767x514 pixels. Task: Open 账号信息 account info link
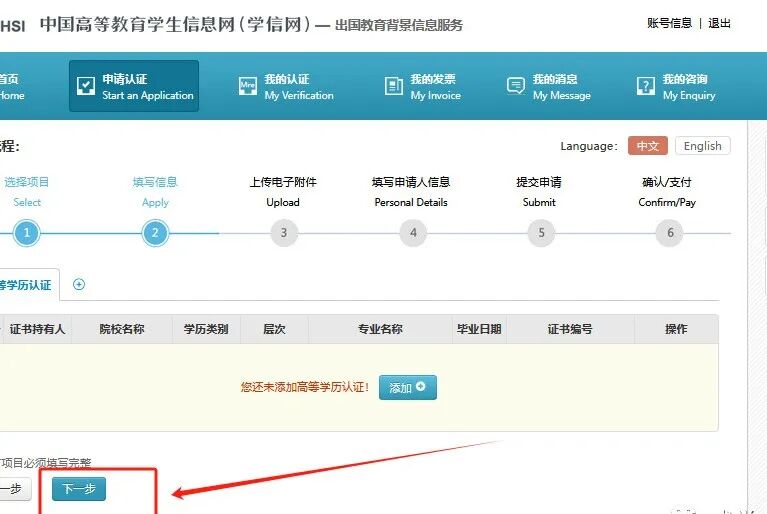pyautogui.click(x=669, y=23)
